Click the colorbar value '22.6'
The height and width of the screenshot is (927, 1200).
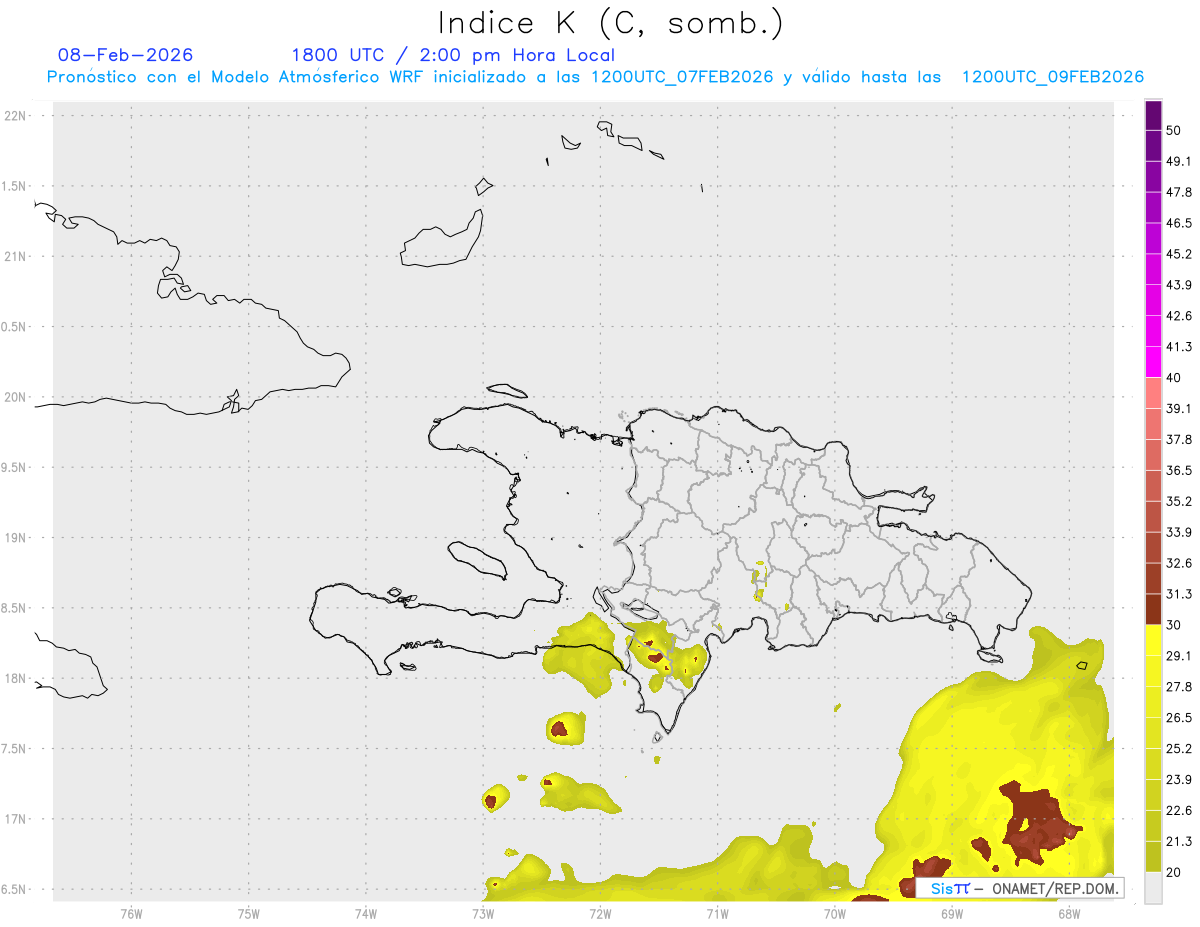point(1179,811)
